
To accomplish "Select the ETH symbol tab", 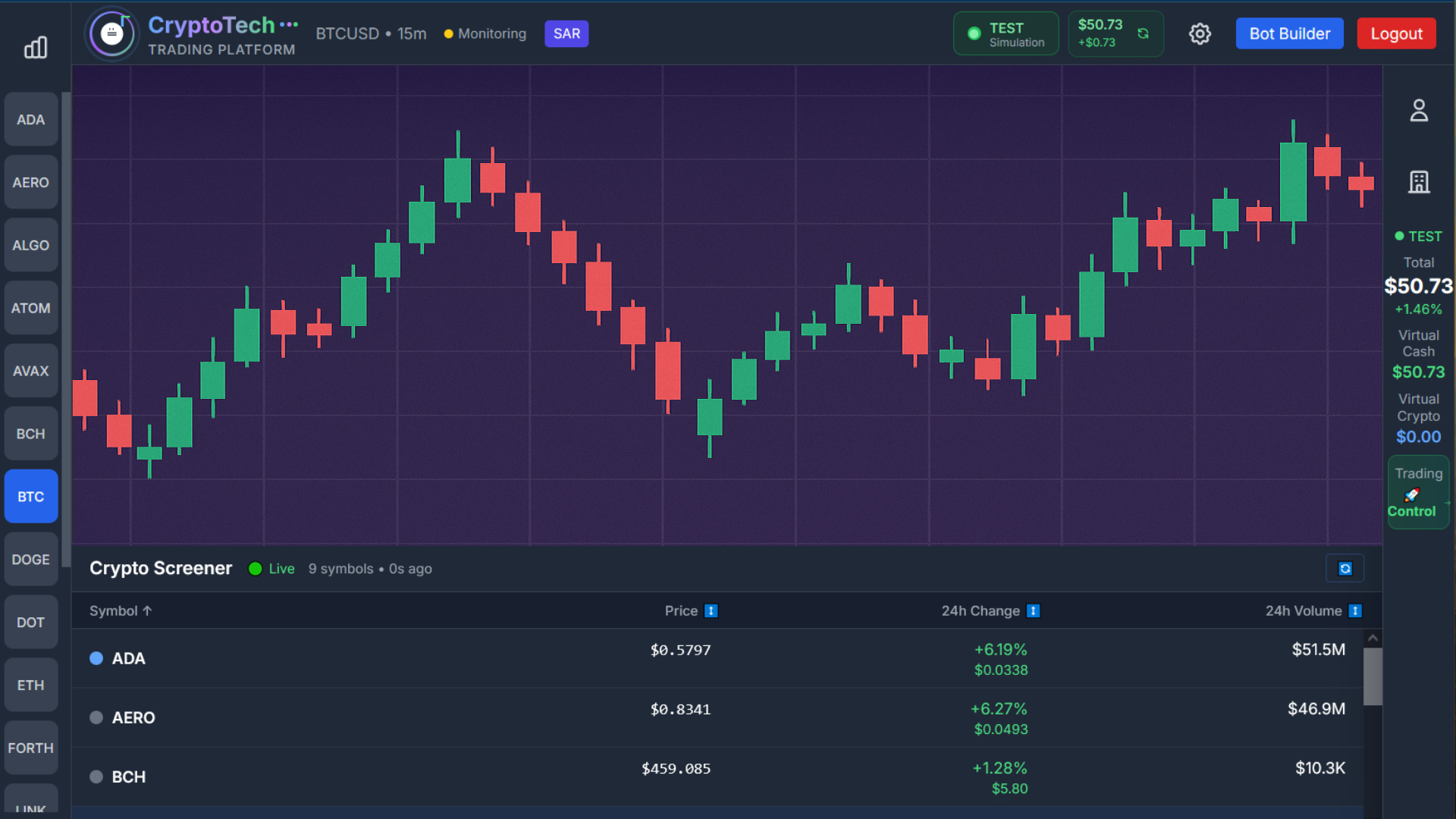I will [x=31, y=686].
